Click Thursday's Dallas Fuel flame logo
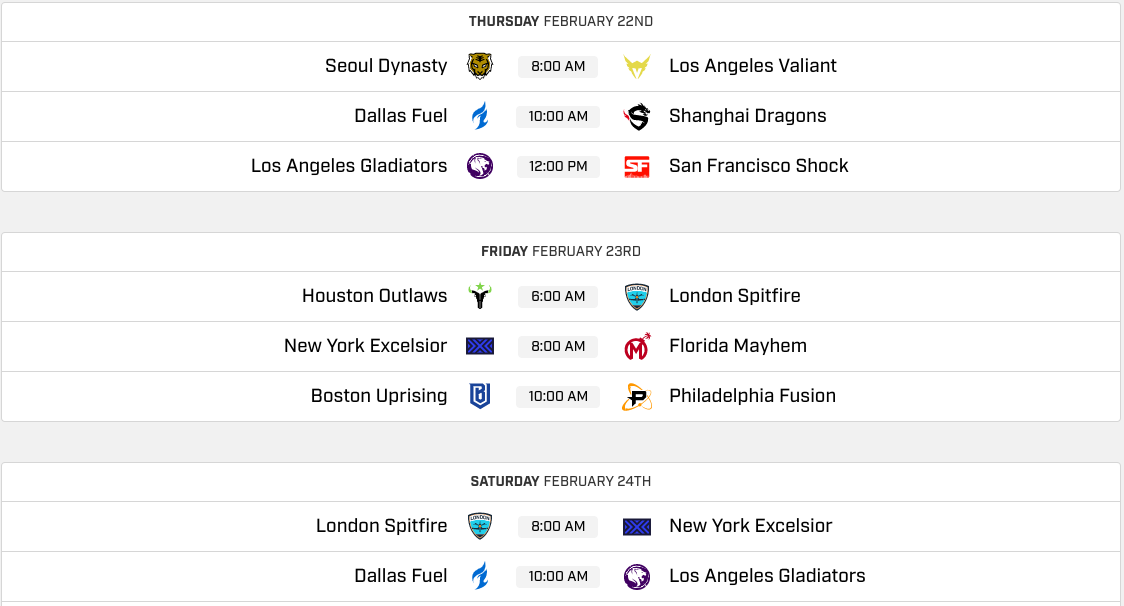Image resolution: width=1124 pixels, height=606 pixels. tap(480, 116)
